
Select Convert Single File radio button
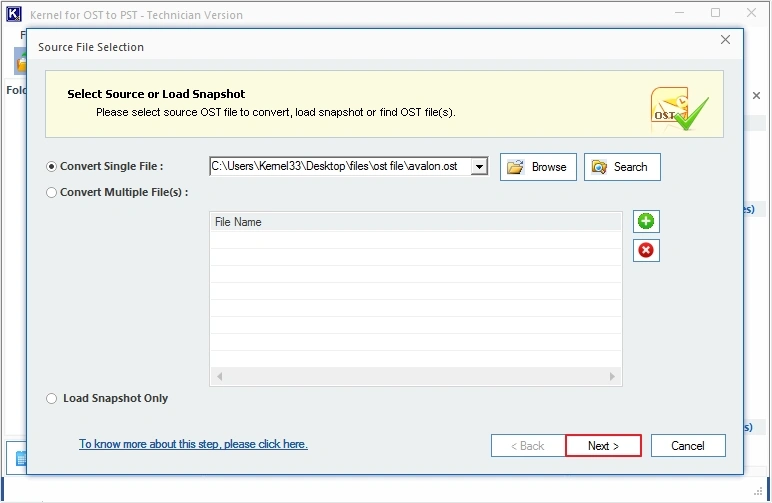pyautogui.click(x=51, y=166)
